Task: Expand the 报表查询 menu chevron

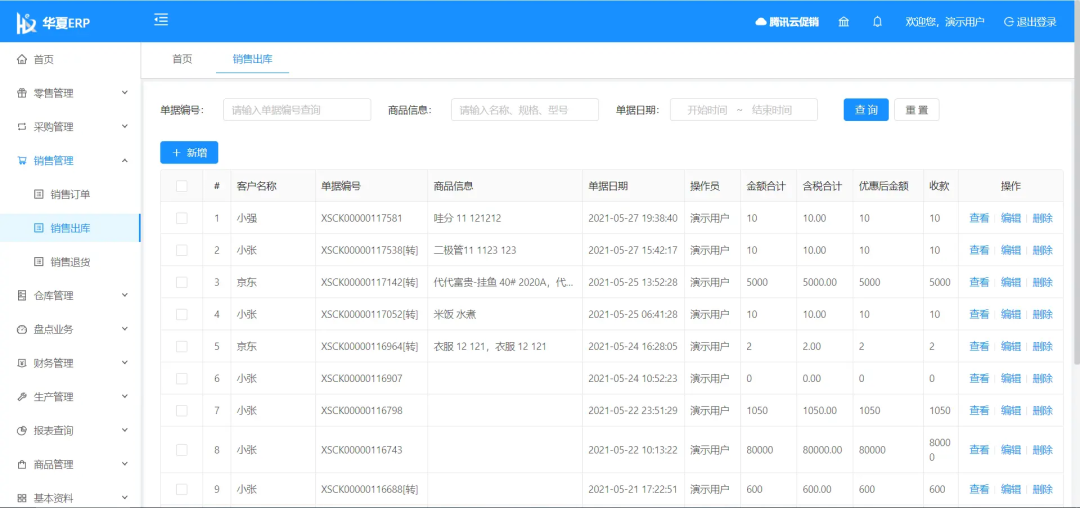Action: tap(125, 430)
